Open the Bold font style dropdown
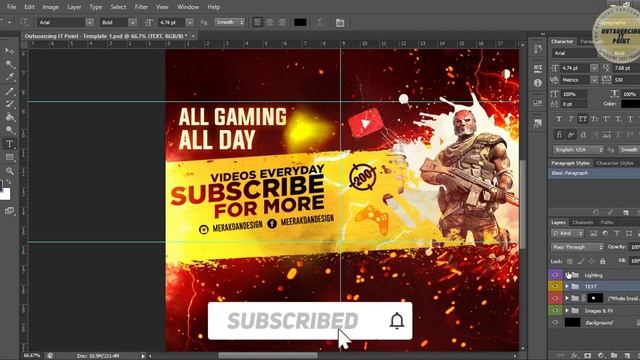640x360 pixels. [x=132, y=22]
